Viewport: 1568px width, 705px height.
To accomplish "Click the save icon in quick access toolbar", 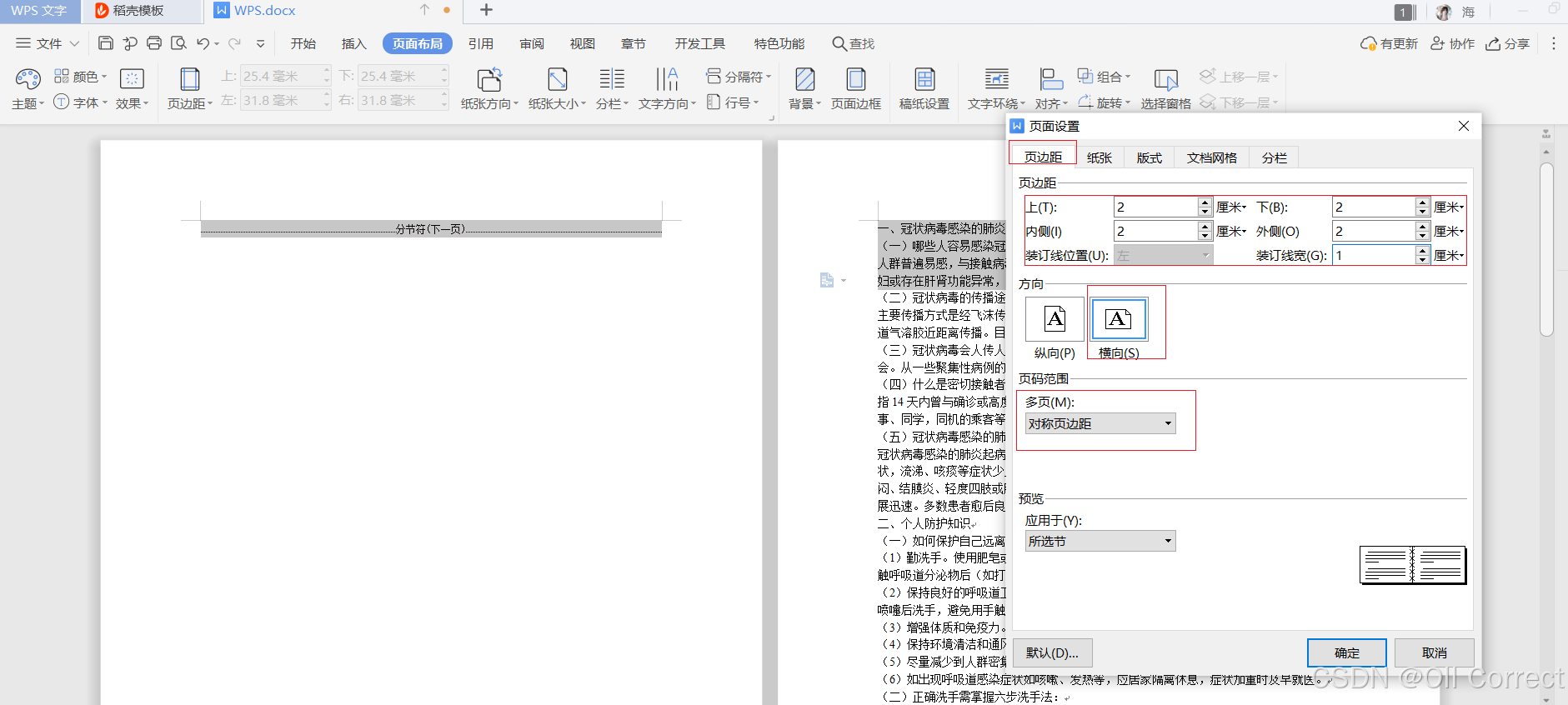I will 106,43.
